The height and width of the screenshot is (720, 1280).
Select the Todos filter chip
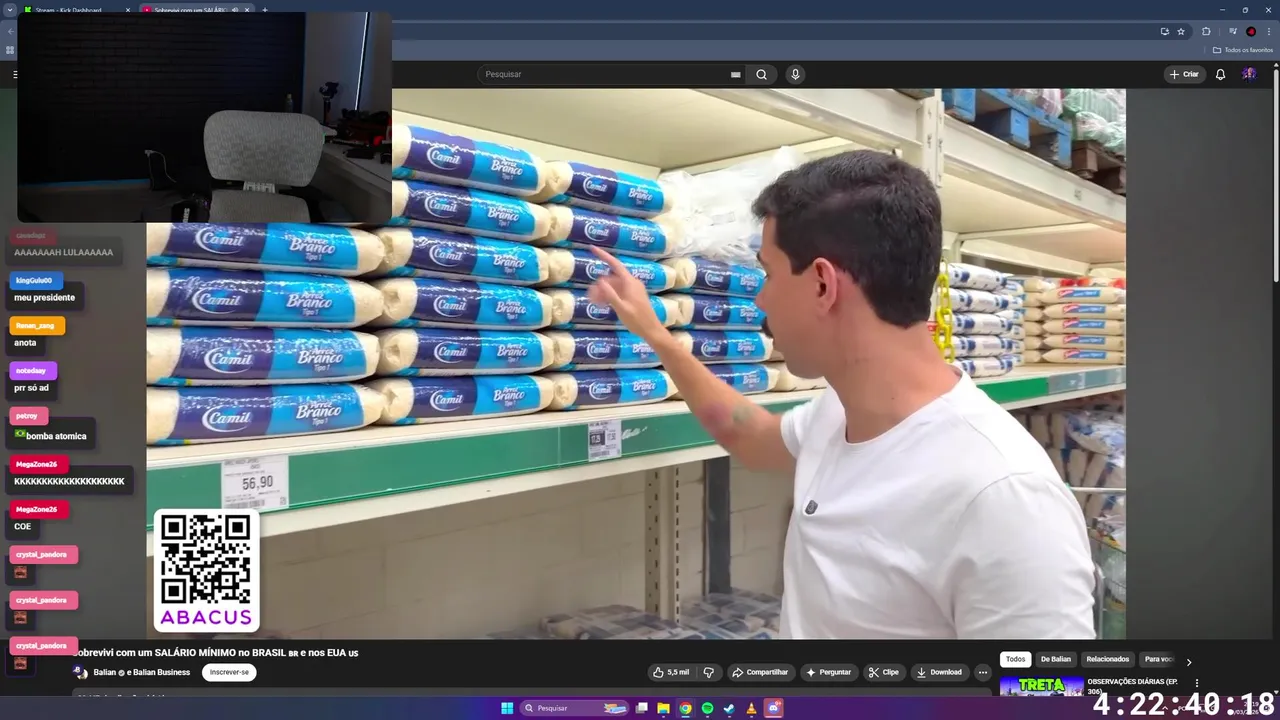[1015, 659]
